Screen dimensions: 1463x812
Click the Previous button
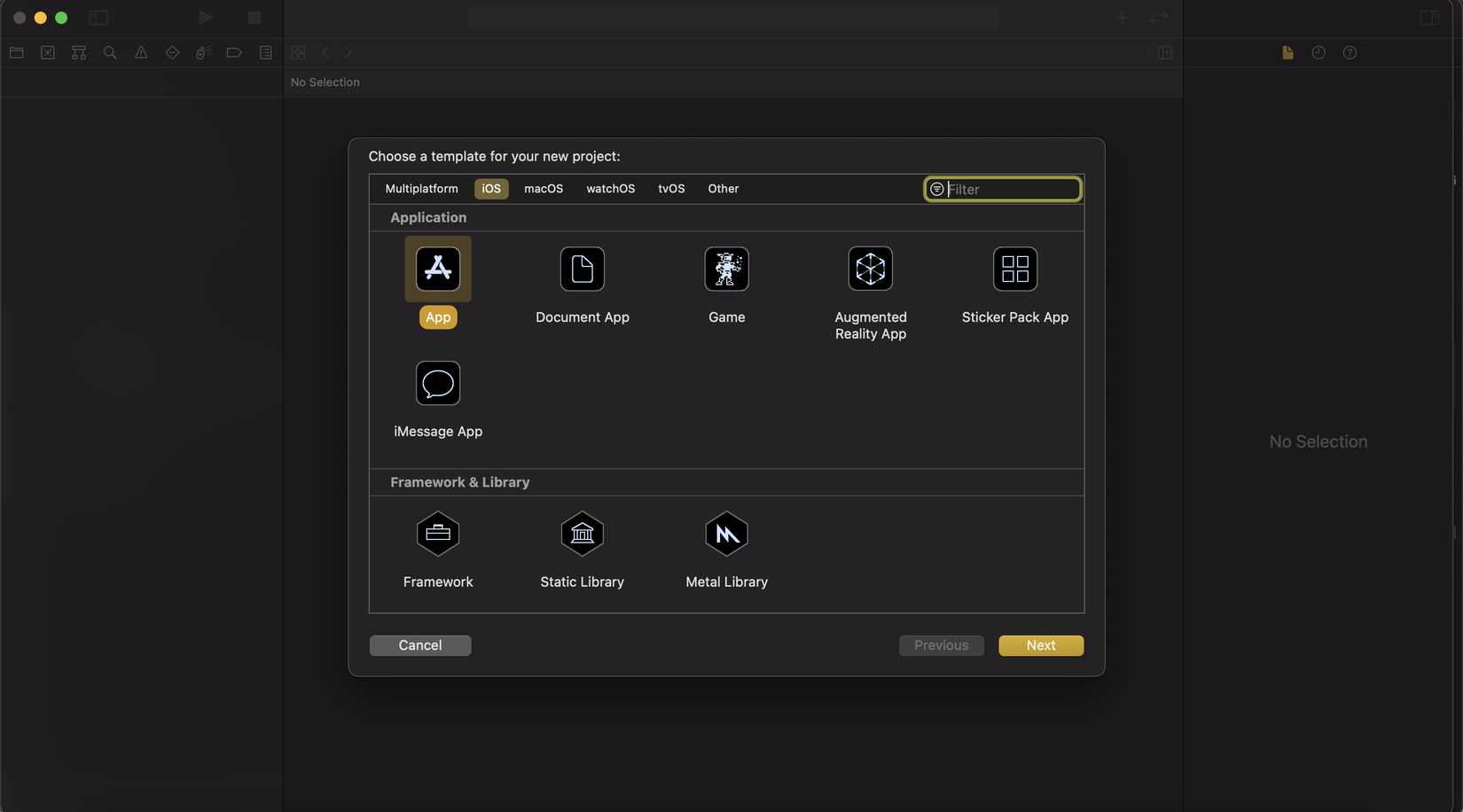pyautogui.click(x=942, y=645)
